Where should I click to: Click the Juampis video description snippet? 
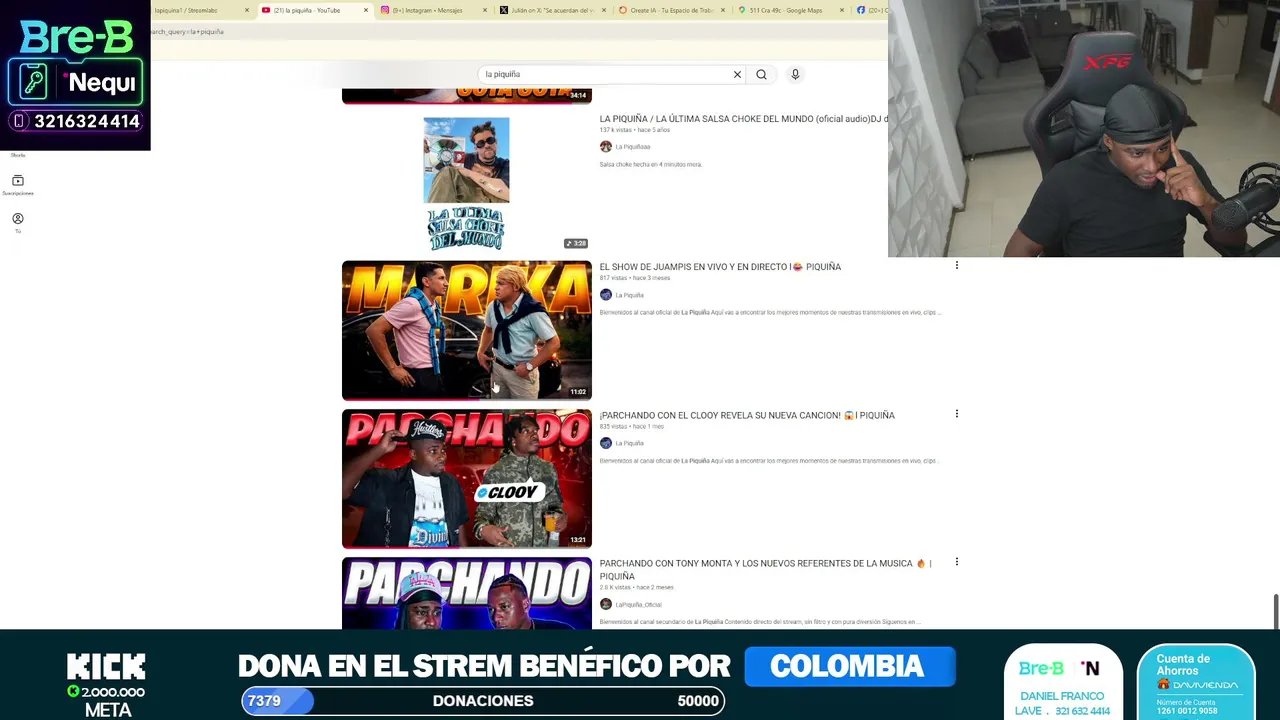coord(770,312)
